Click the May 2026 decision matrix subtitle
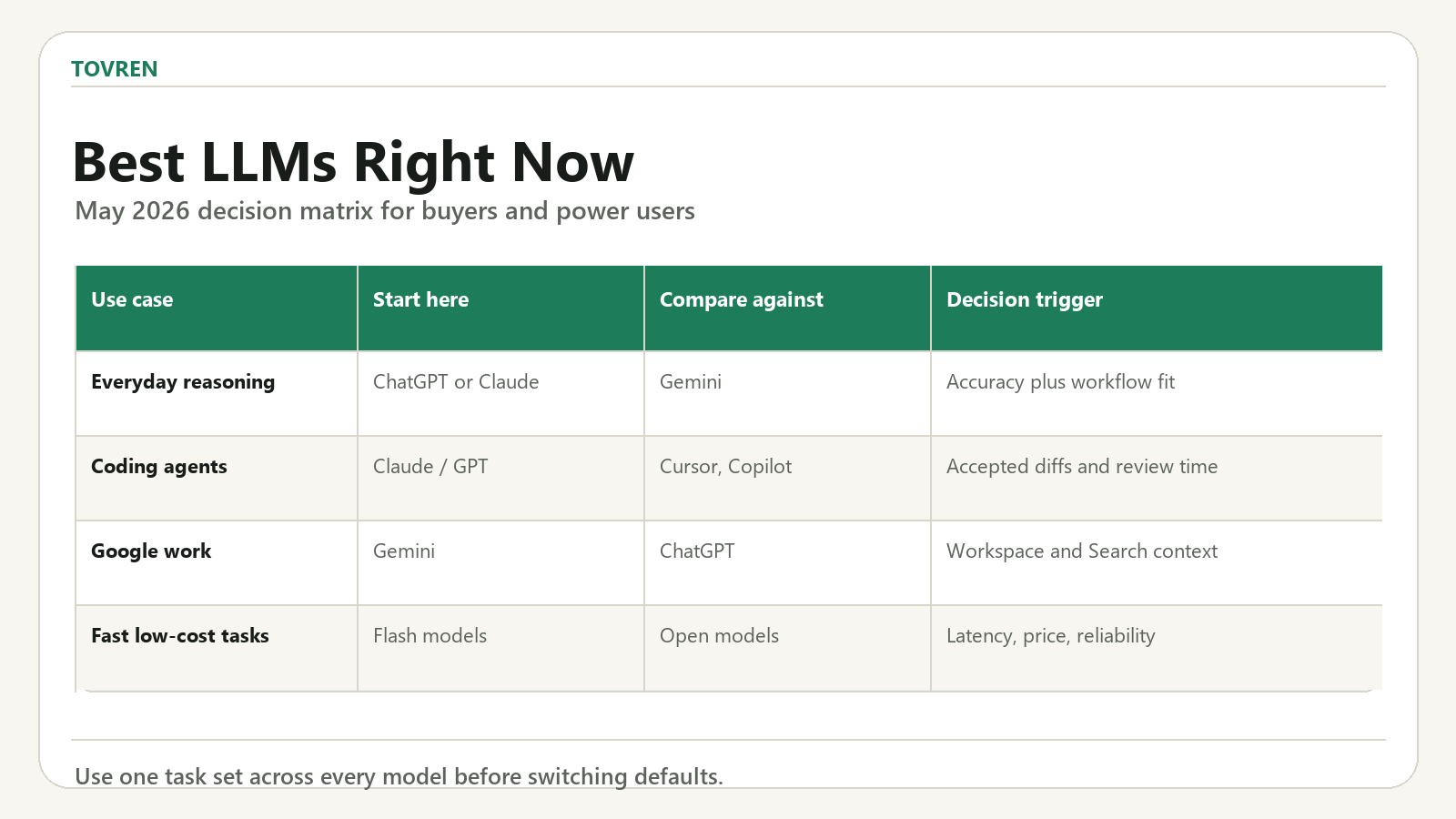The width and height of the screenshot is (1456, 819). [x=385, y=211]
